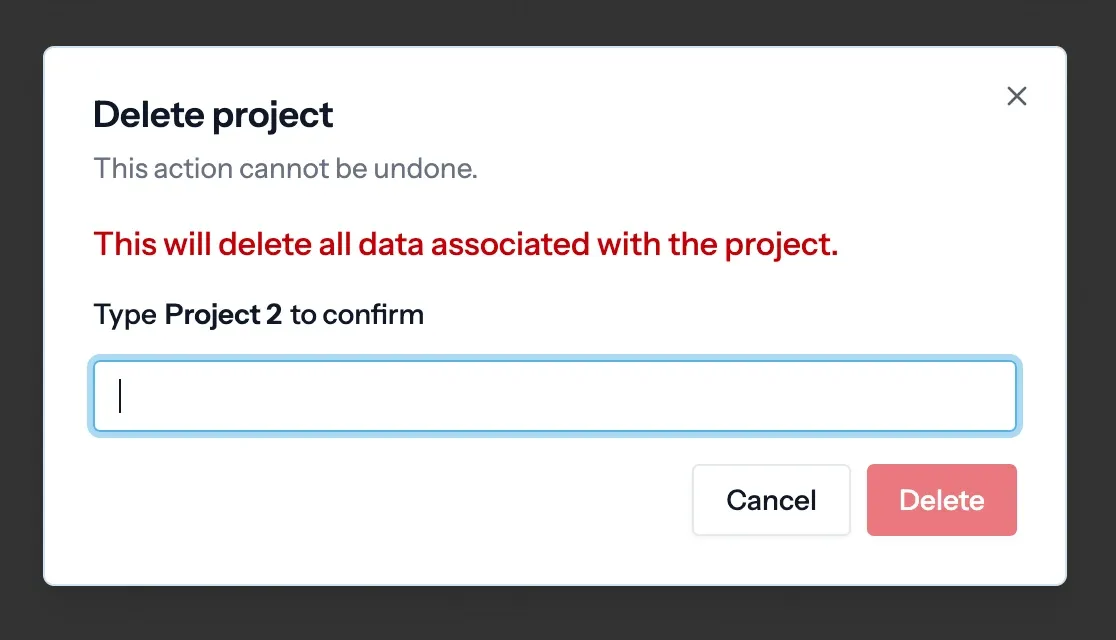
Task: Close the Delete project dialog with X
Action: pyautogui.click(x=1016, y=96)
